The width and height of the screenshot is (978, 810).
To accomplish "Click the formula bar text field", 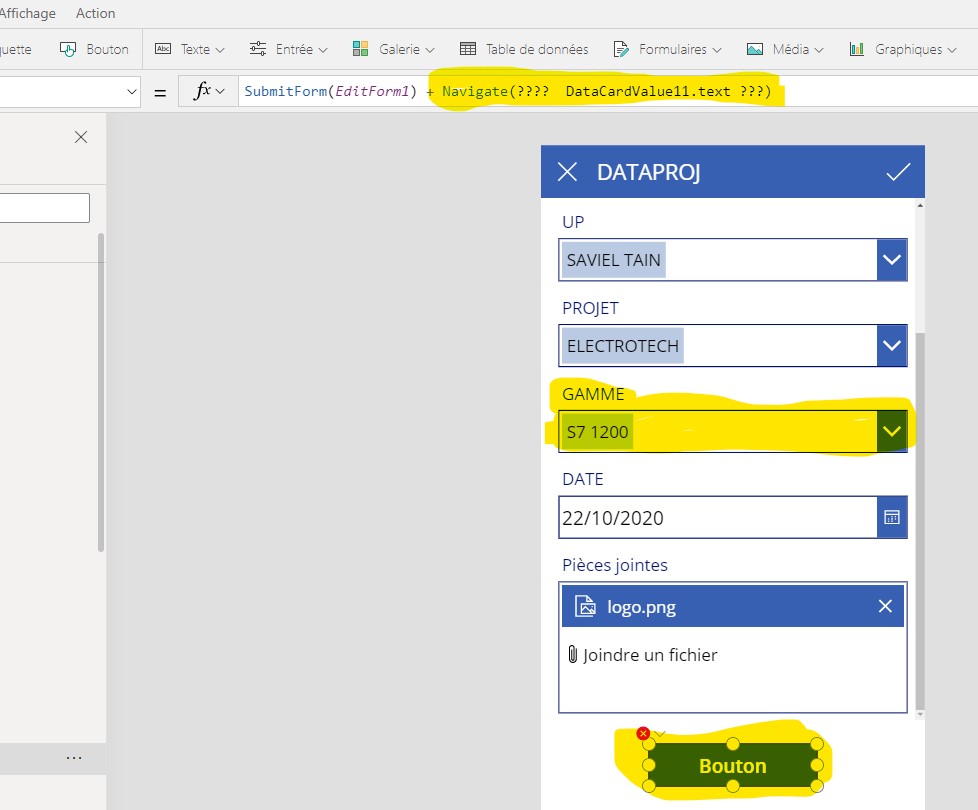I will click(608, 92).
